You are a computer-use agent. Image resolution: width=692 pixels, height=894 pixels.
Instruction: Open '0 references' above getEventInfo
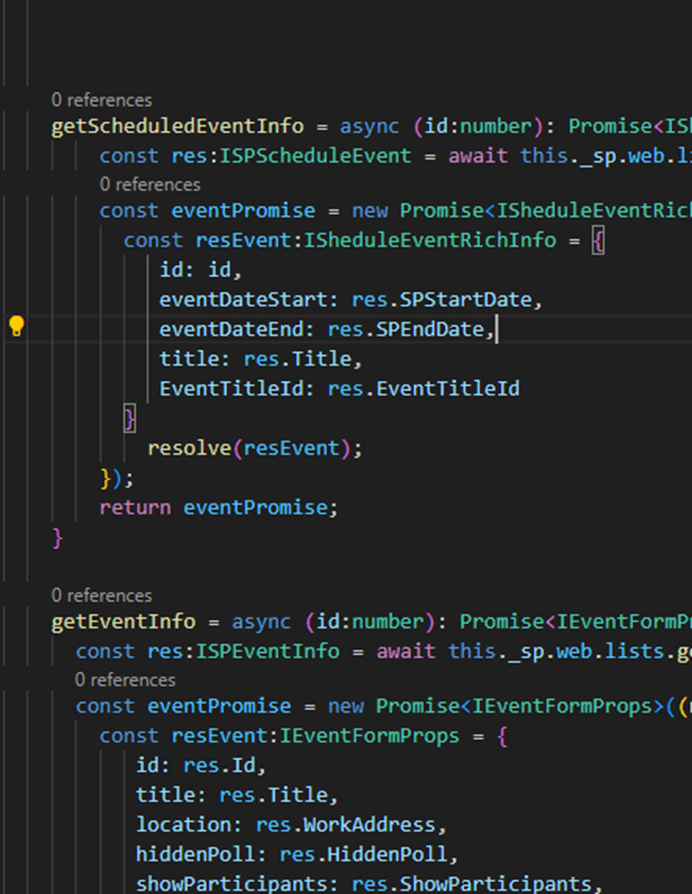[x=101, y=596]
